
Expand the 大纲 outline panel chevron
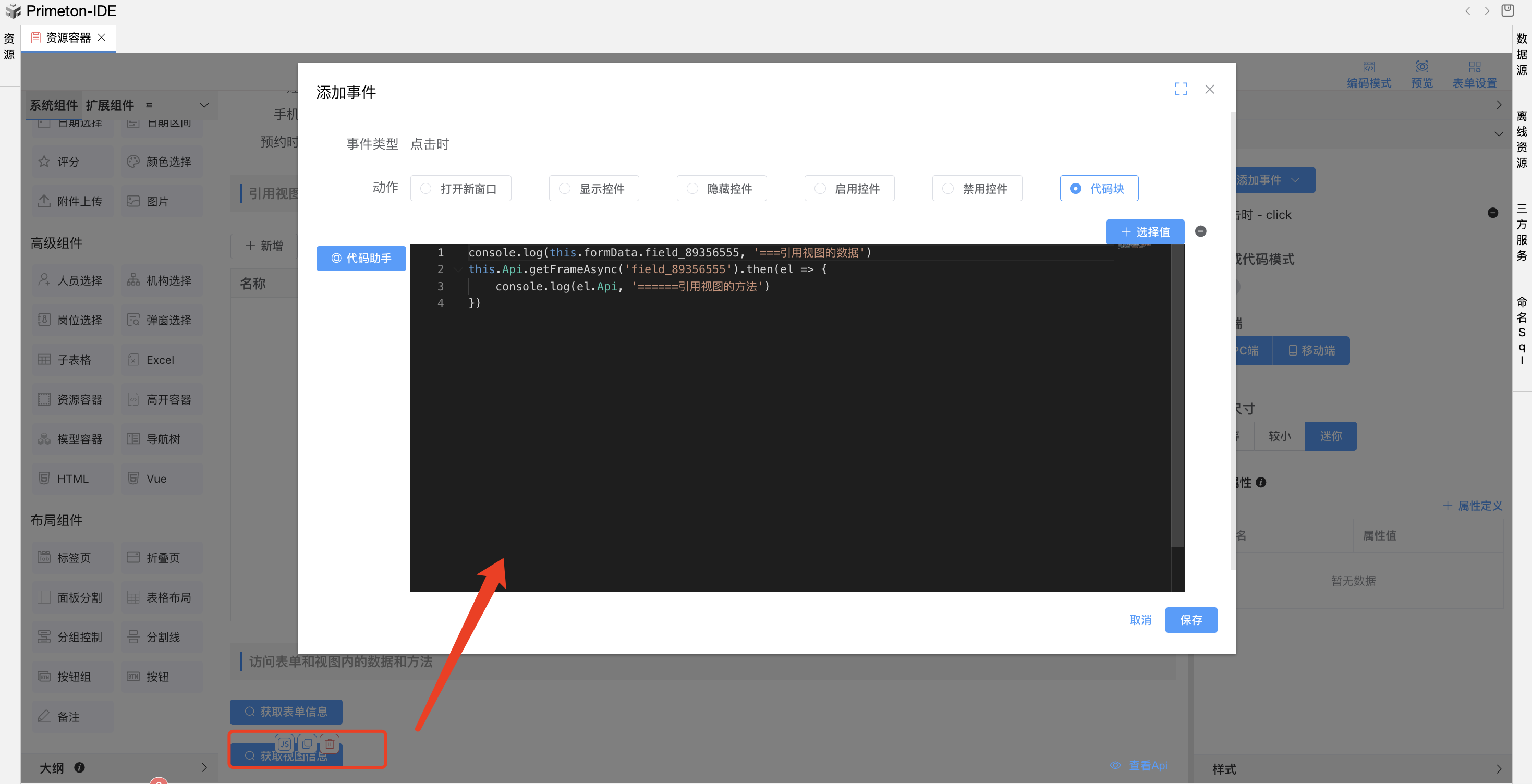(x=204, y=767)
